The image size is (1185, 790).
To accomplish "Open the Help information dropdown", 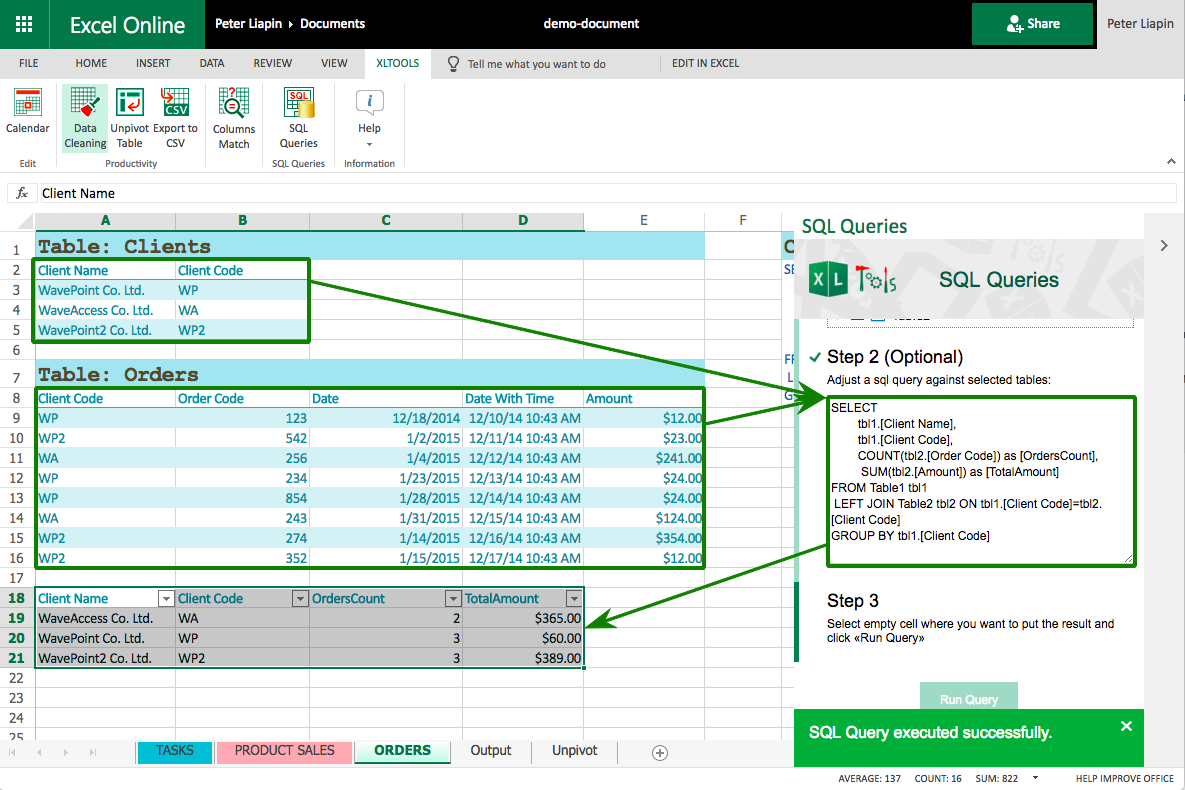I will coord(369,119).
